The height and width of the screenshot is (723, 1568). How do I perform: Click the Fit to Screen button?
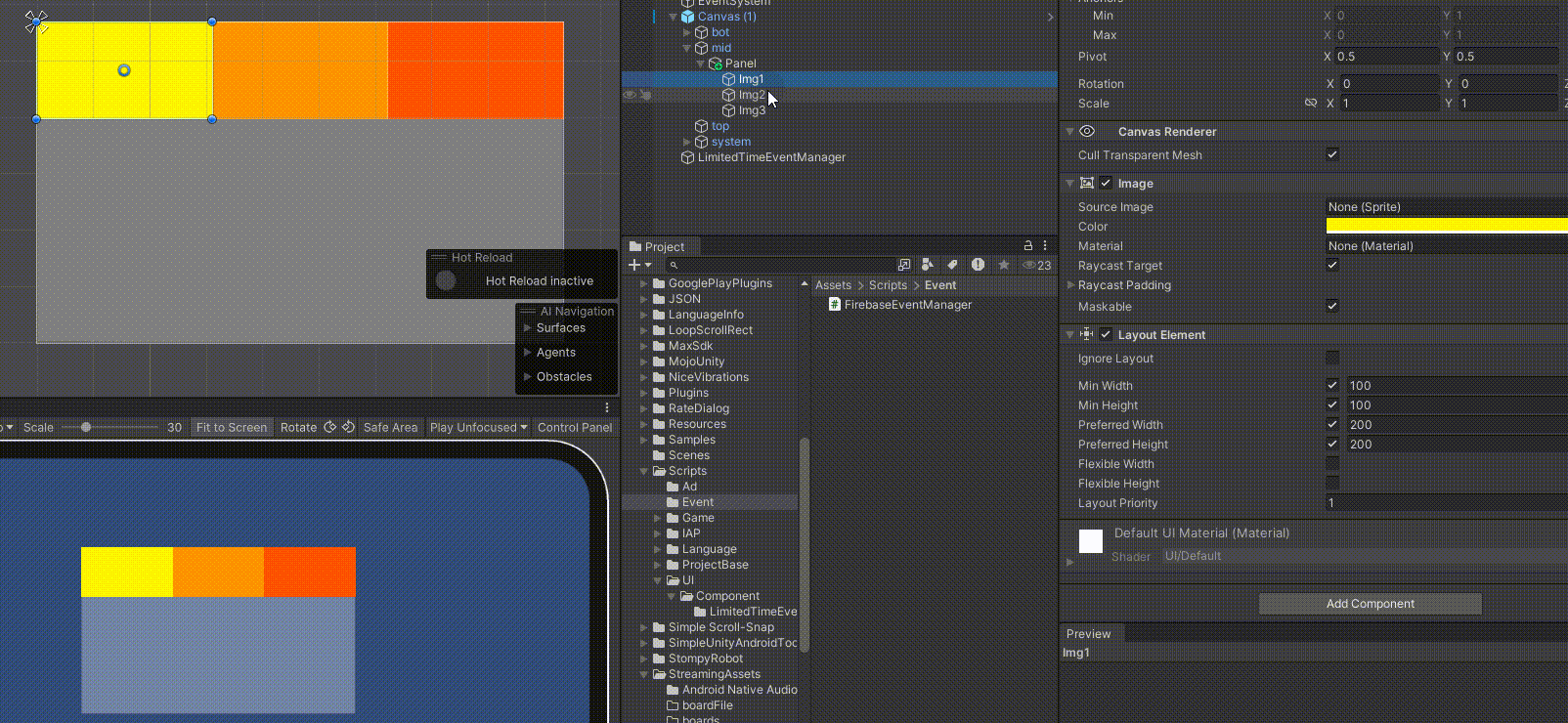[232, 427]
